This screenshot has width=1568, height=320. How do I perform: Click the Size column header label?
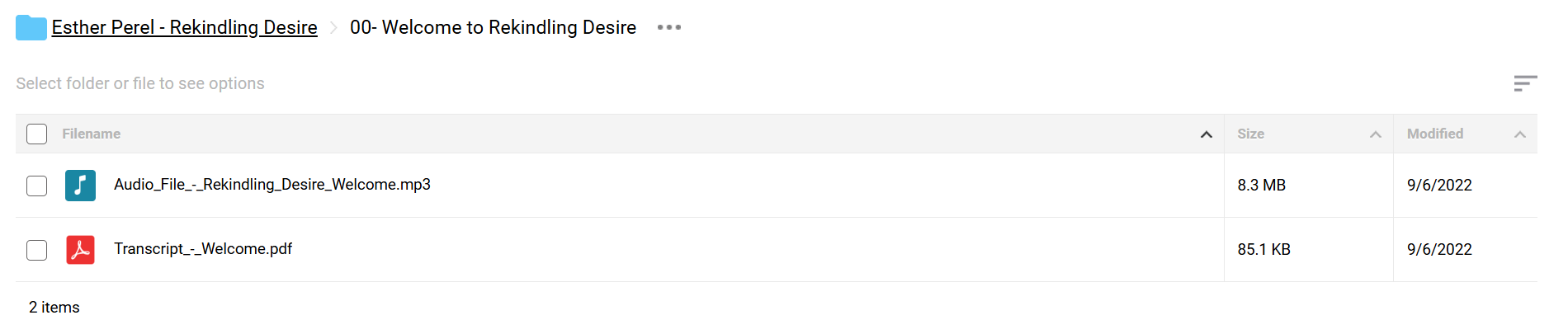[x=1250, y=134]
